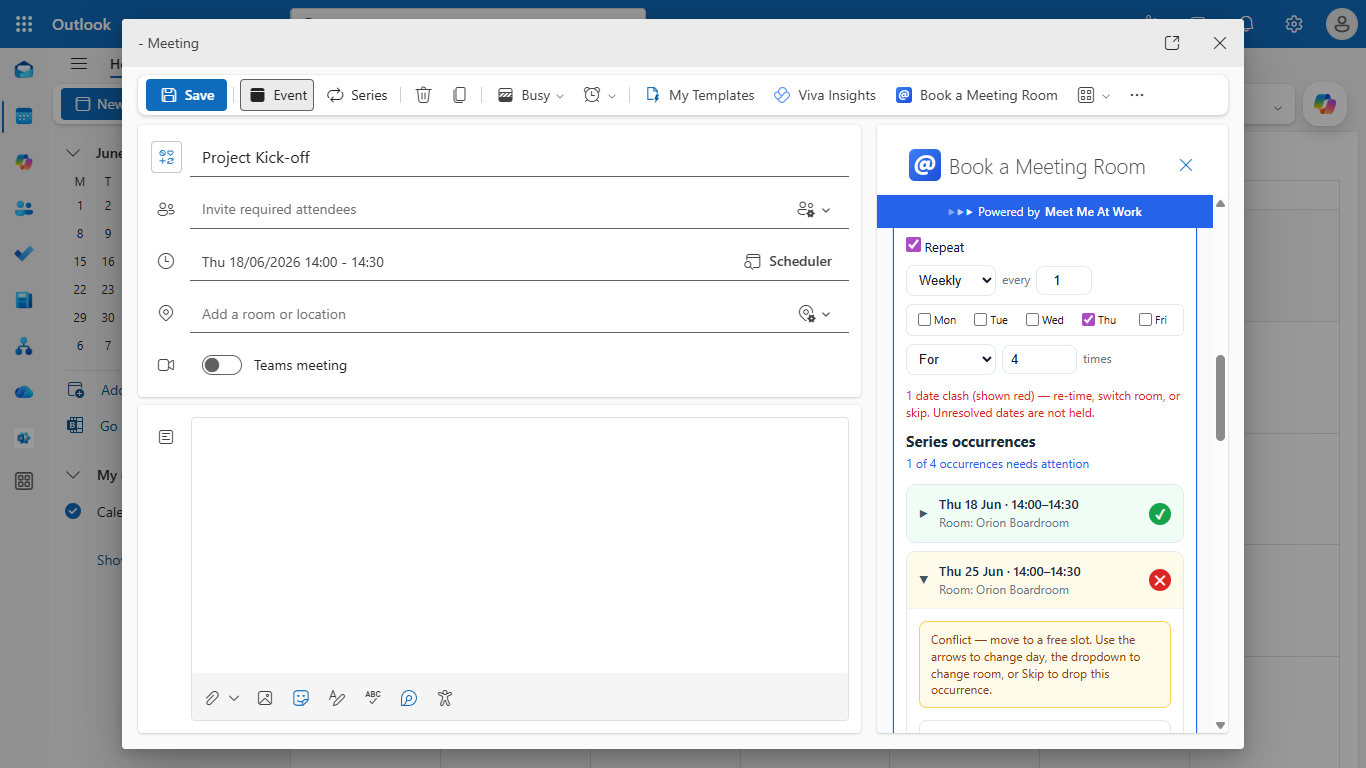Open attach file dropdown arrow
Image resolution: width=1366 pixels, height=768 pixels.
point(234,698)
